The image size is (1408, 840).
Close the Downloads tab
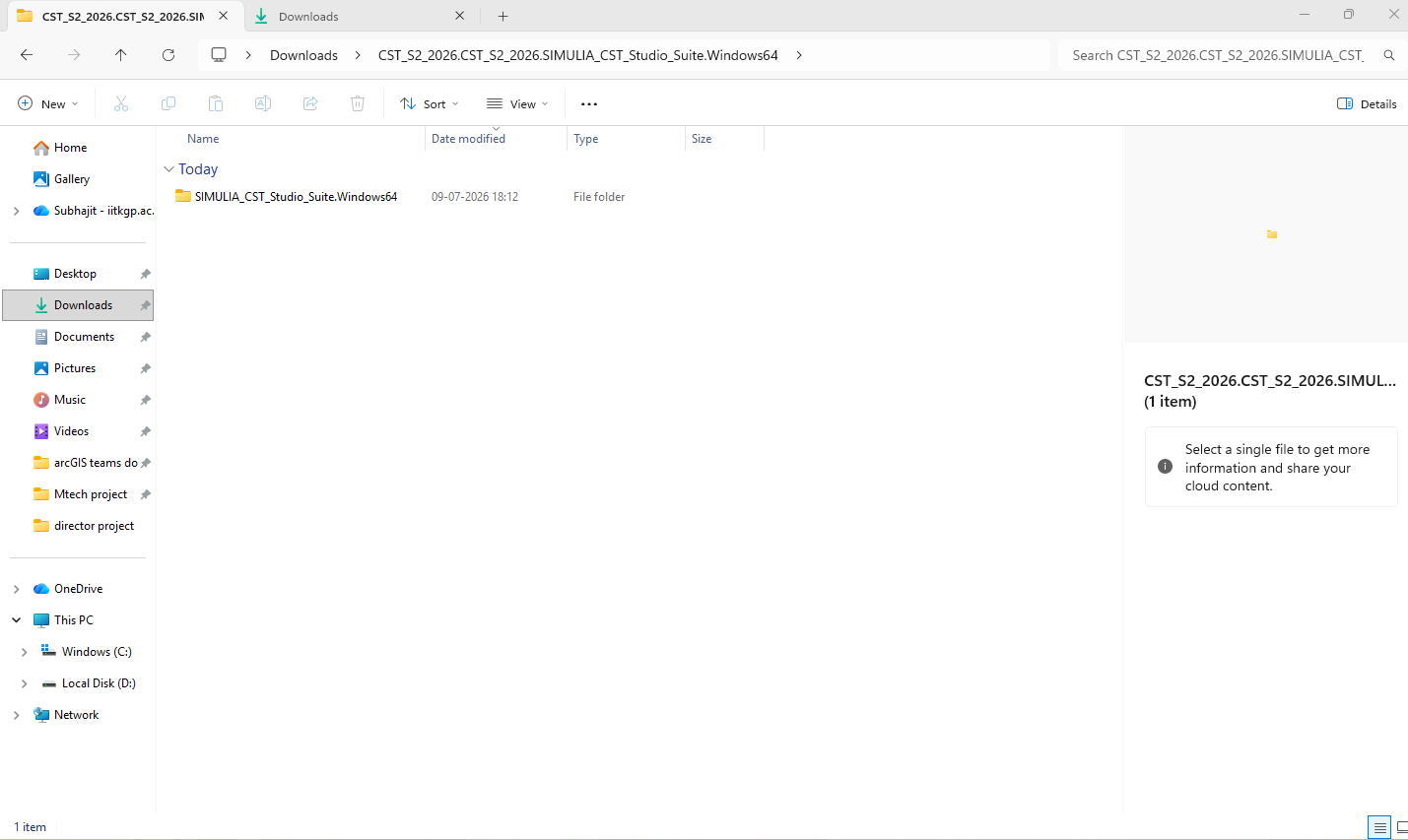[460, 16]
